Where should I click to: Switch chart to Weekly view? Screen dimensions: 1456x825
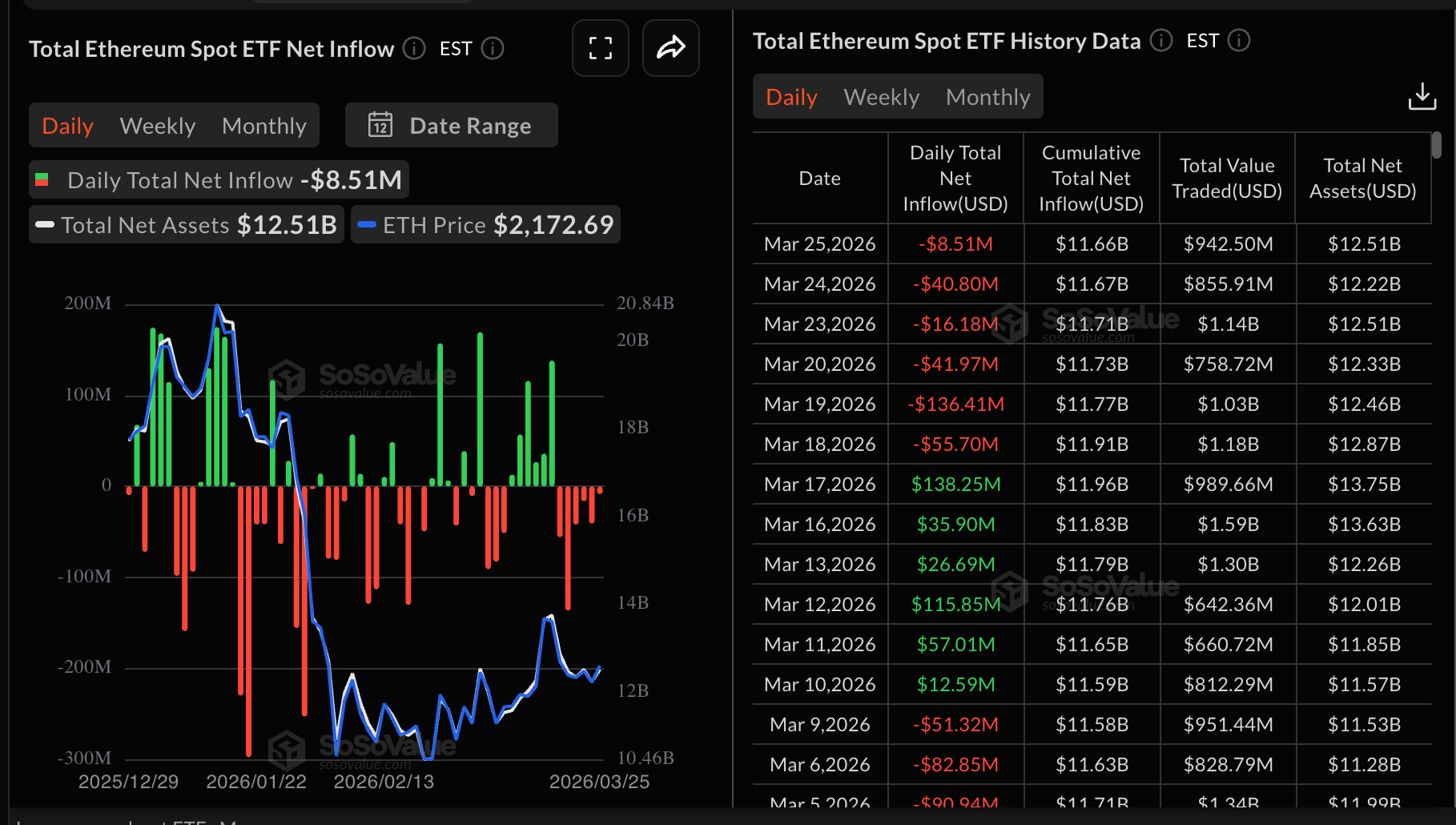point(157,126)
